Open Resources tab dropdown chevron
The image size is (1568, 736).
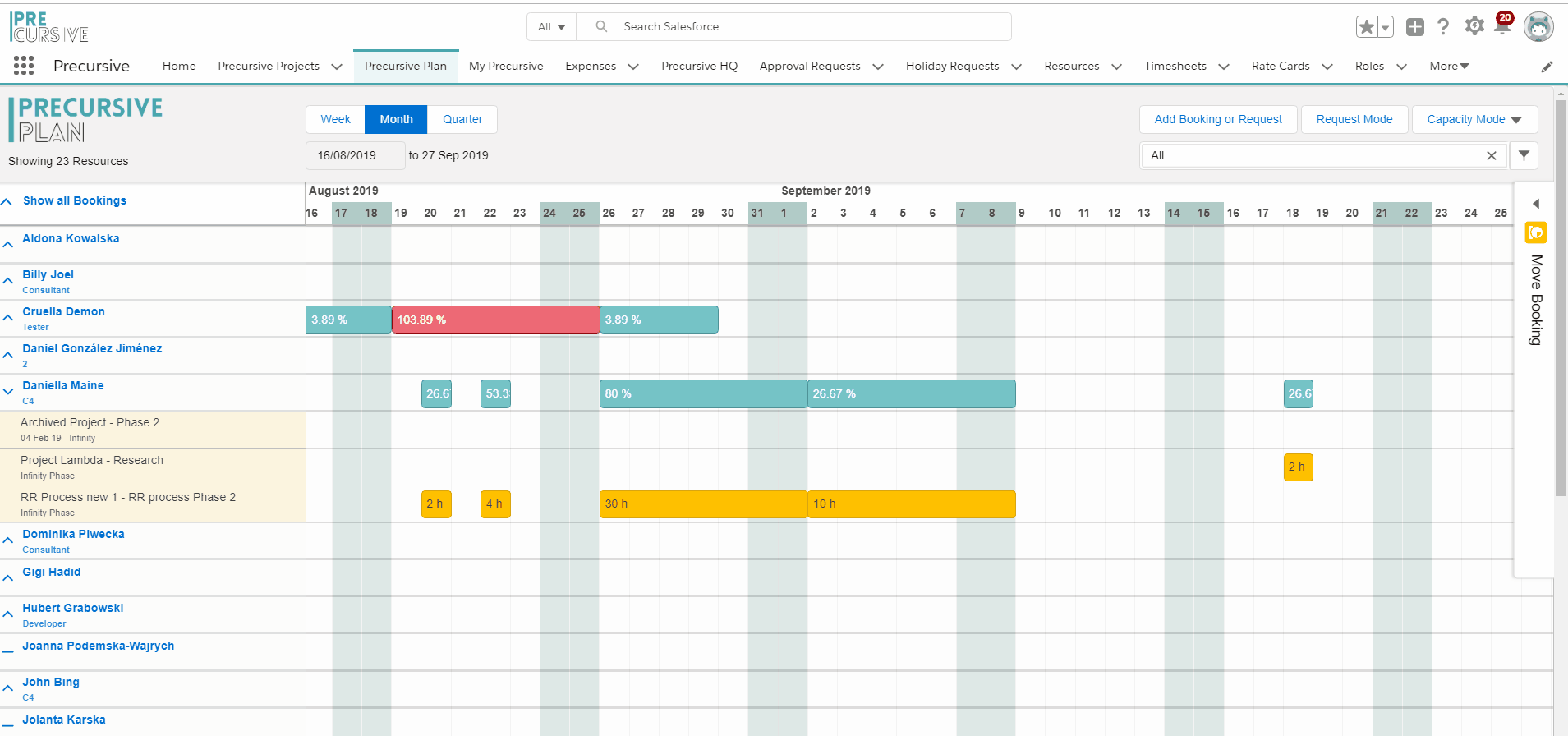[x=1116, y=67]
